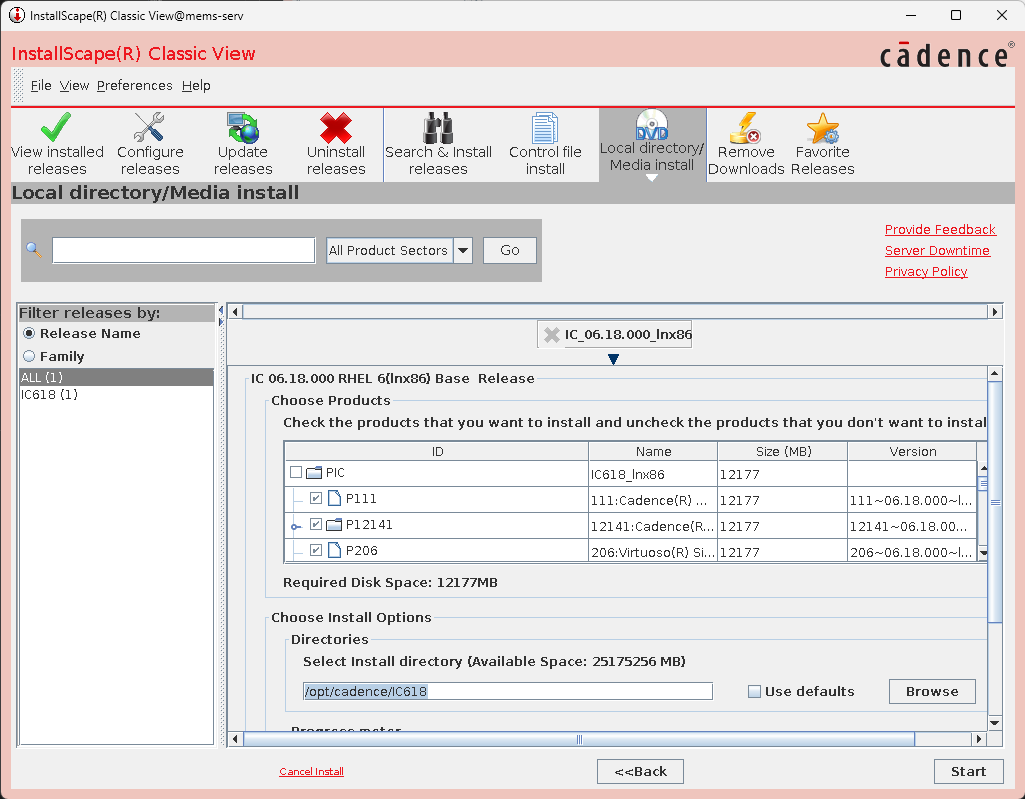Click the P206 file icon
Image resolution: width=1025 pixels, height=799 pixels.
pyautogui.click(x=334, y=551)
